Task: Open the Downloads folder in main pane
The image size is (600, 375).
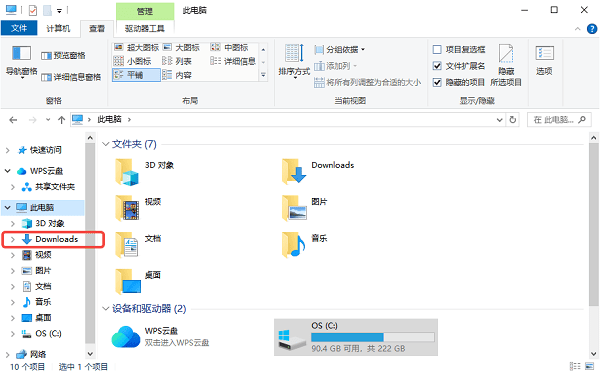Action: tap(318, 172)
